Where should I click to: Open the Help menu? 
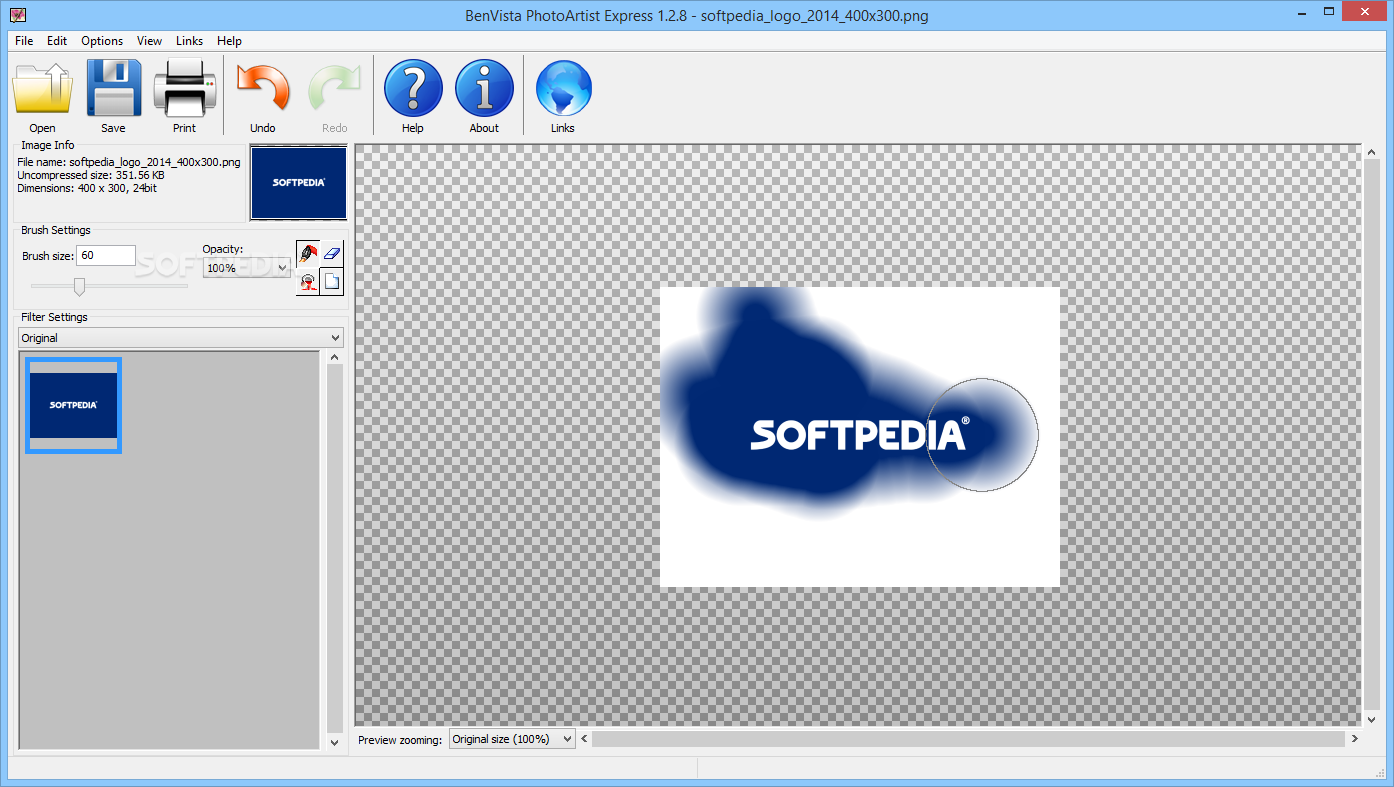[x=229, y=41]
